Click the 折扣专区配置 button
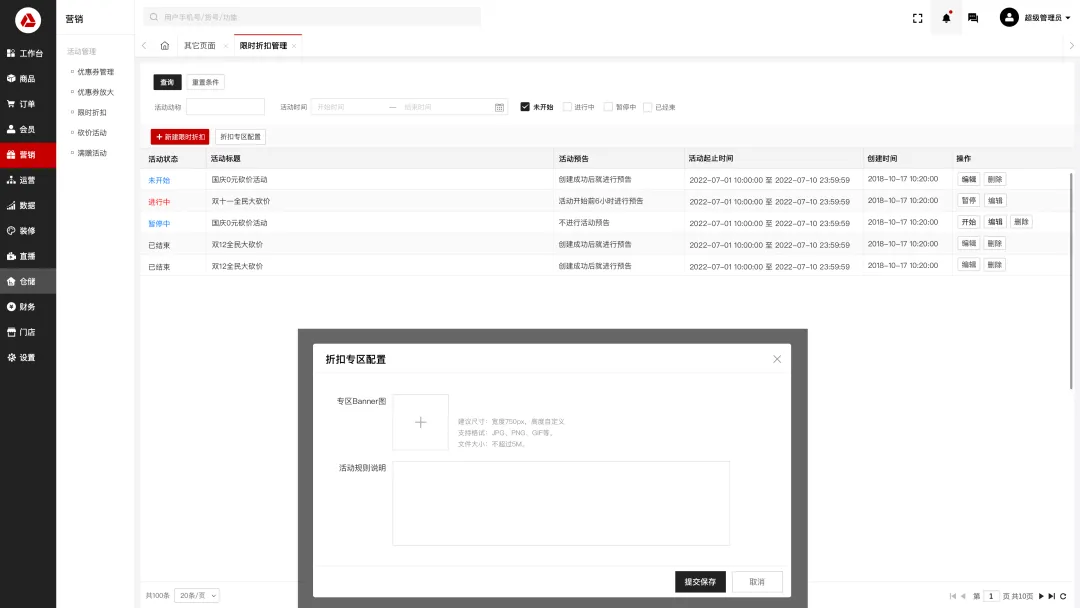The image size is (1080, 608). (x=240, y=137)
